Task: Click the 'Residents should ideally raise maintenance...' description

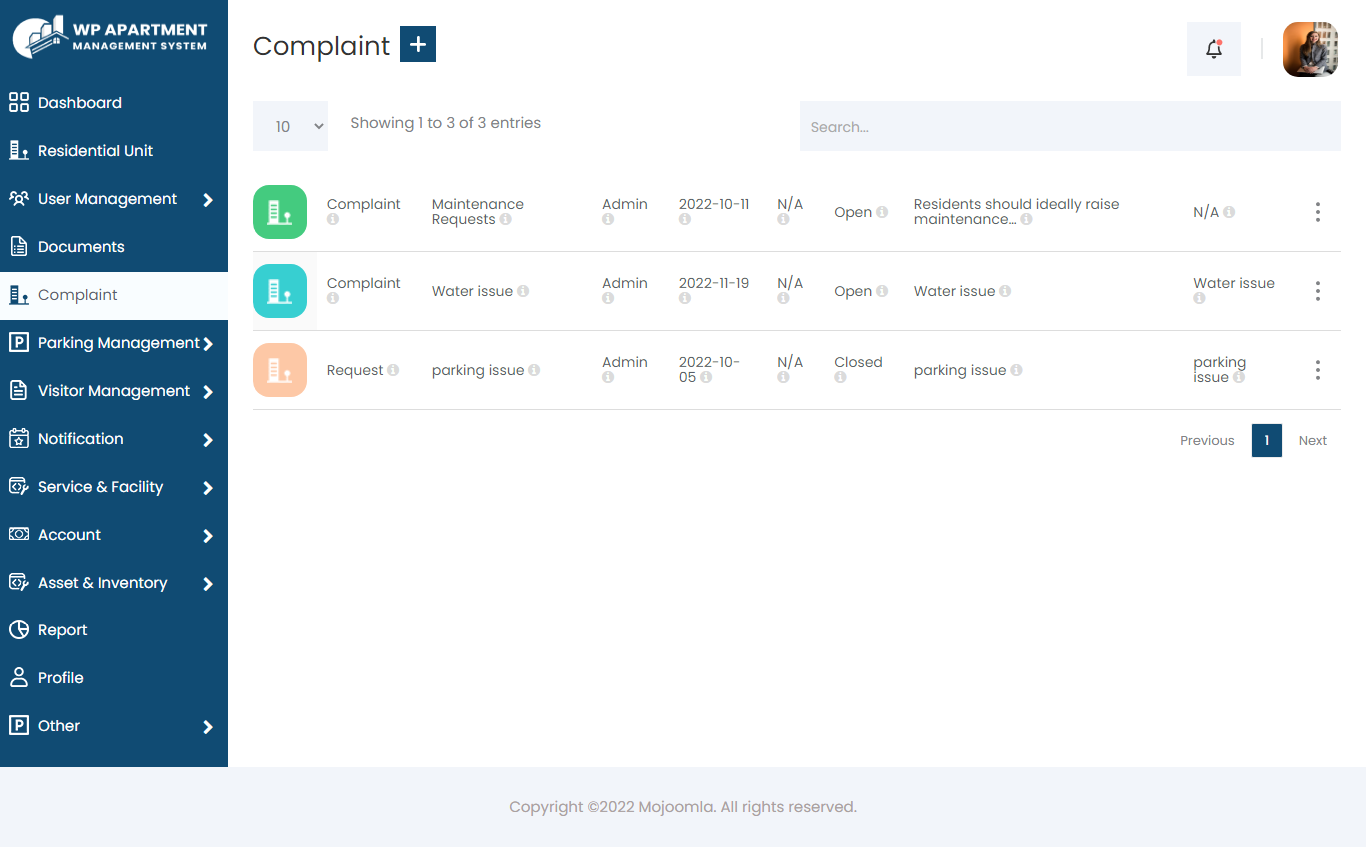Action: [x=1016, y=211]
